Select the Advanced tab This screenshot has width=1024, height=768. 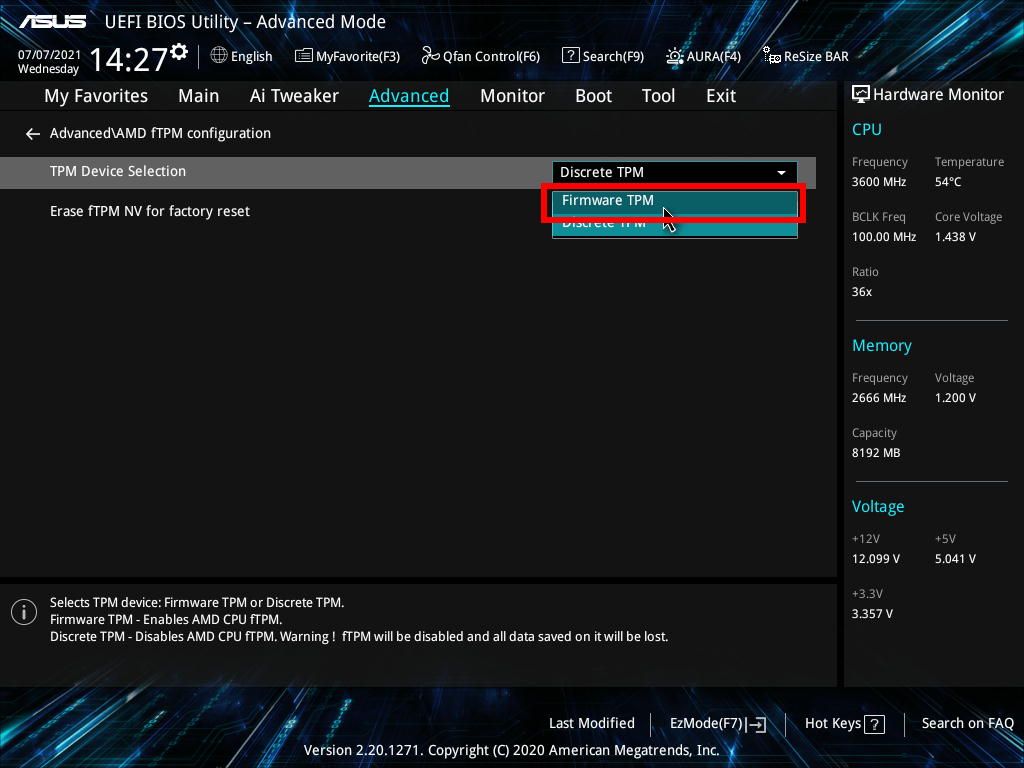click(409, 96)
